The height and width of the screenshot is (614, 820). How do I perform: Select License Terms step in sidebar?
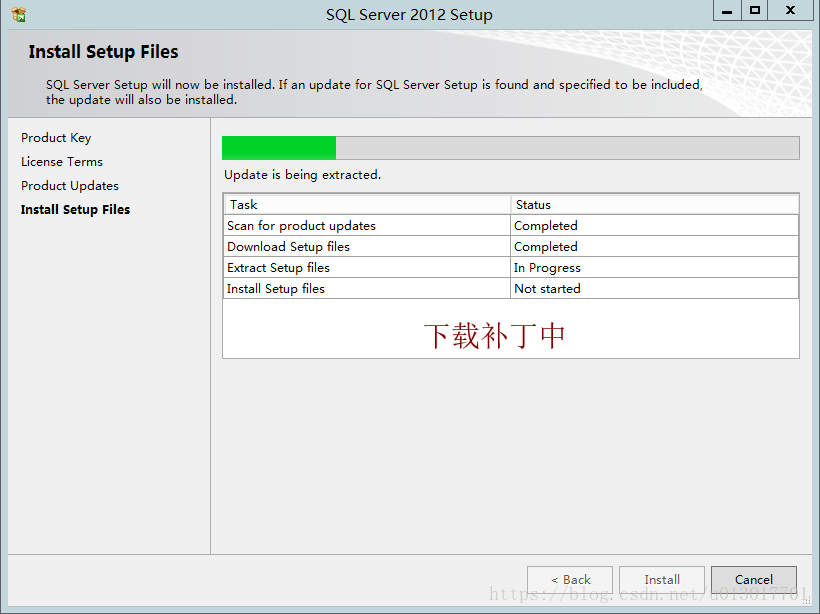(62, 162)
